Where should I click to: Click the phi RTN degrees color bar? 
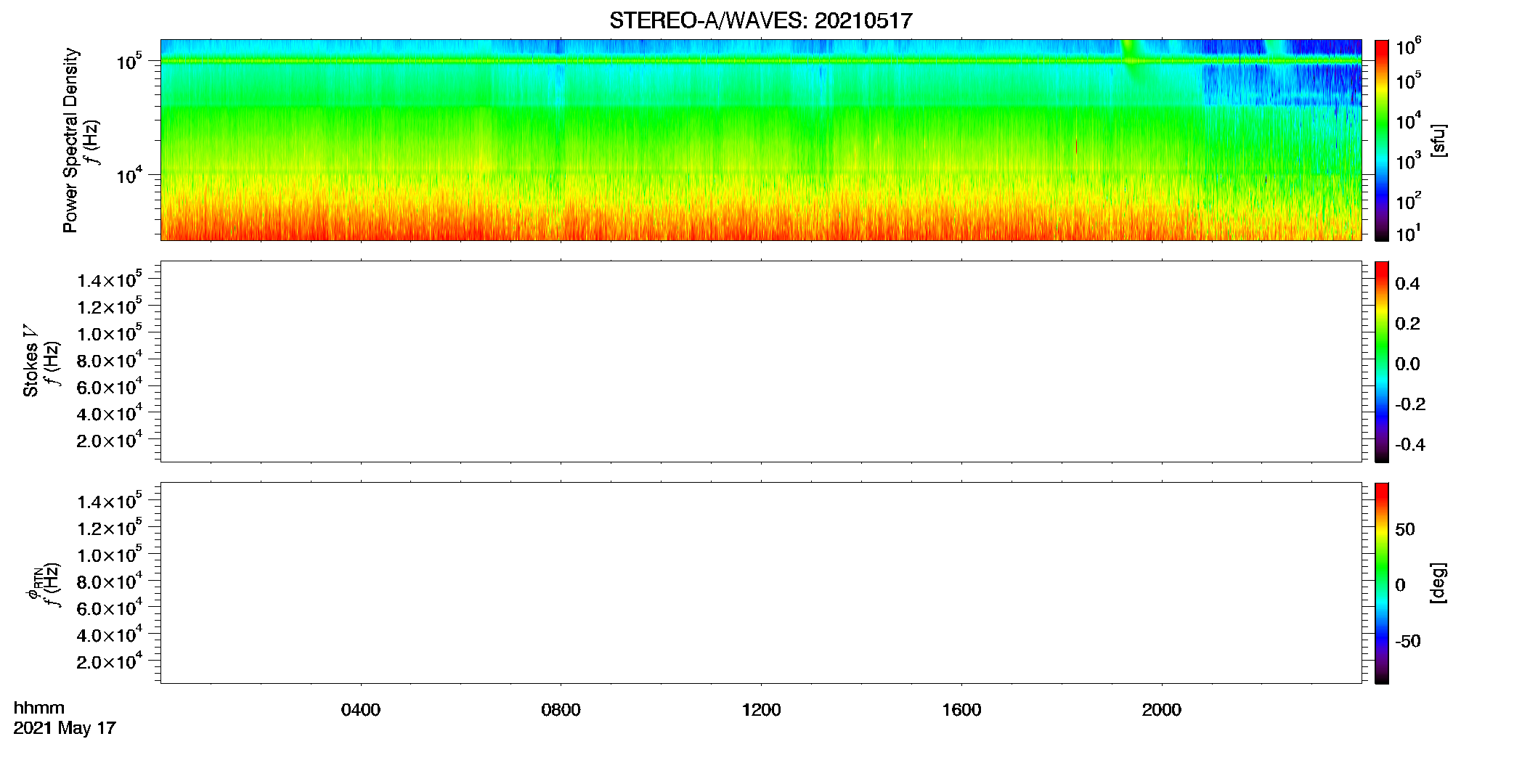point(1381,583)
